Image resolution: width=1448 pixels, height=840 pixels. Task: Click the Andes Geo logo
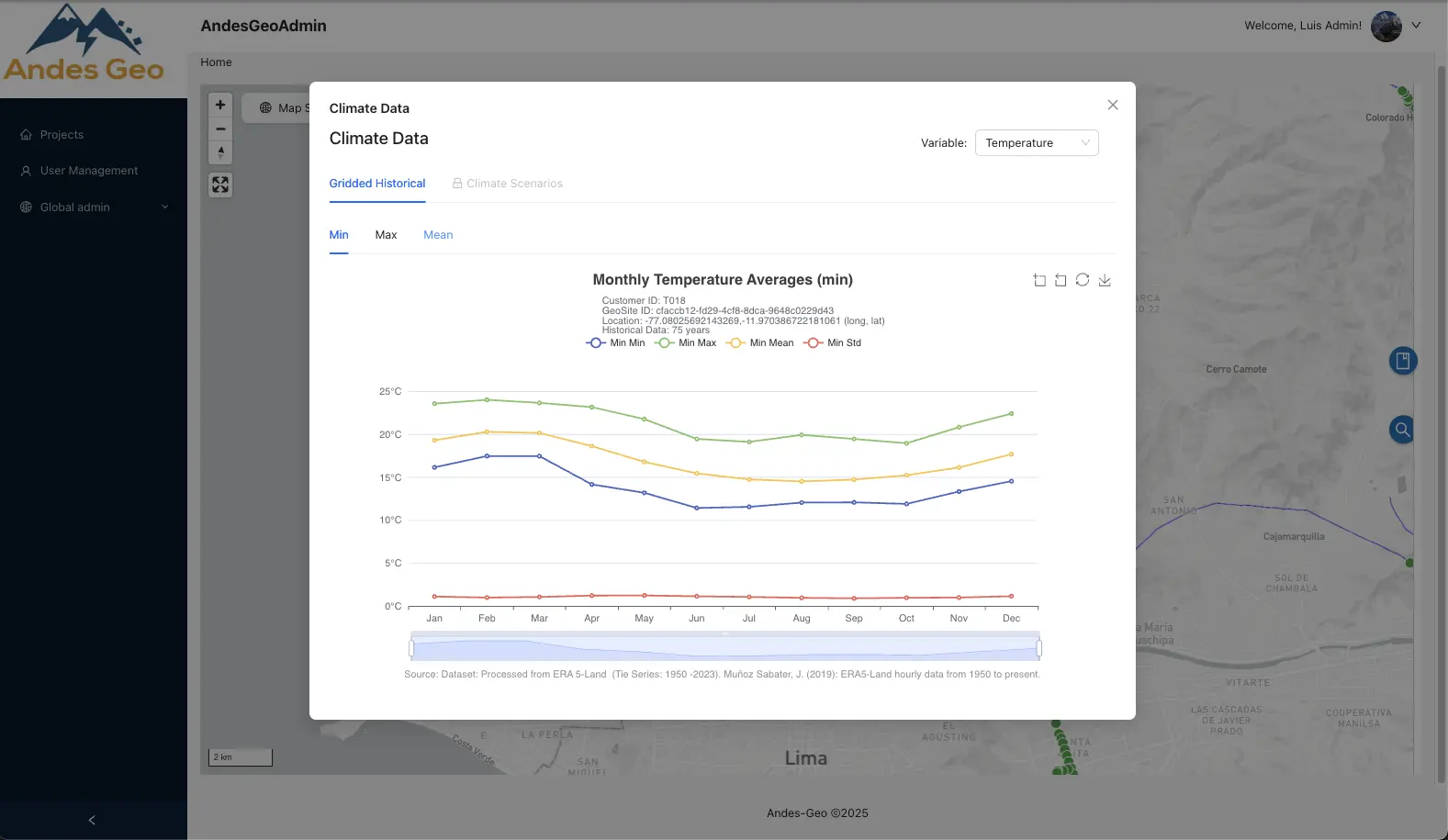point(84,44)
